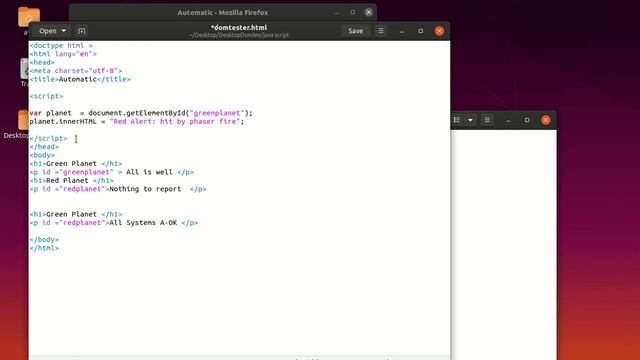Image resolution: width=640 pixels, height=360 pixels.
Task: Click the opening '<head>' tag line
Action: click(x=42, y=62)
